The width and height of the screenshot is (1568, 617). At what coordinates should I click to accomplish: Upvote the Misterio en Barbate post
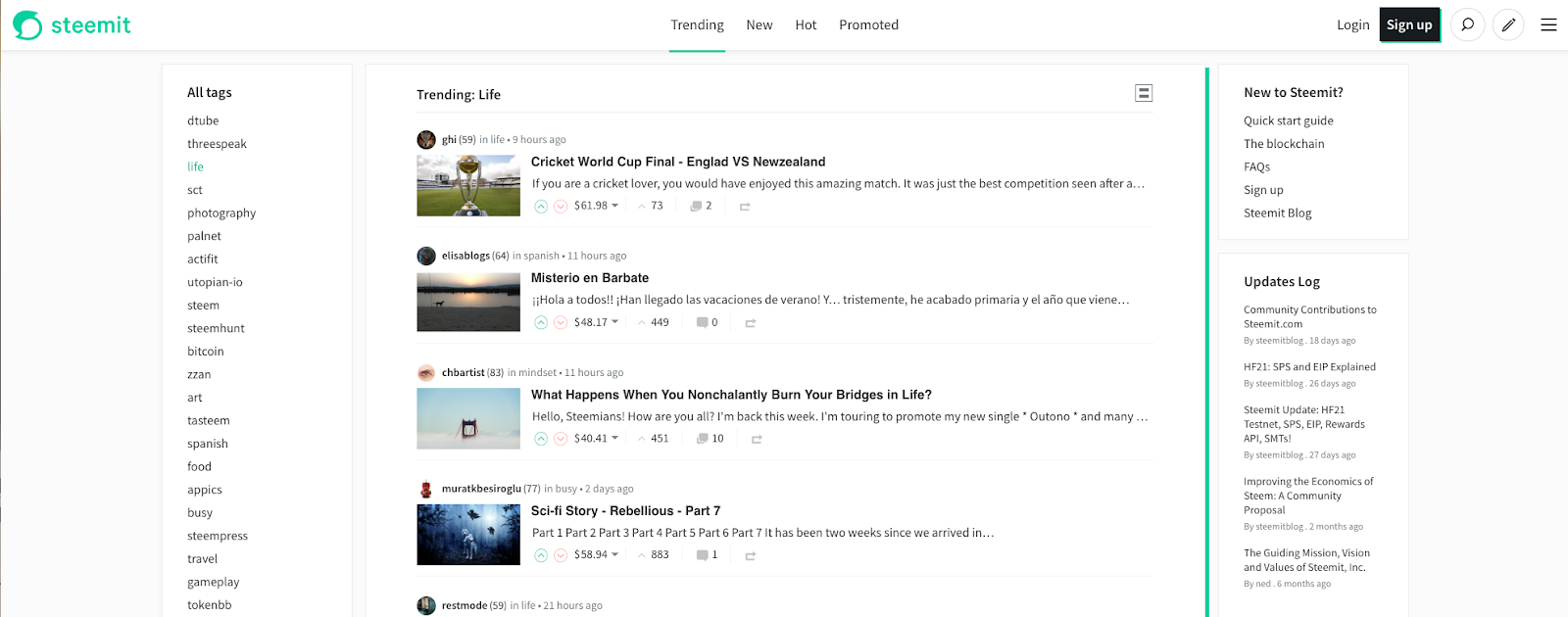coord(541,322)
